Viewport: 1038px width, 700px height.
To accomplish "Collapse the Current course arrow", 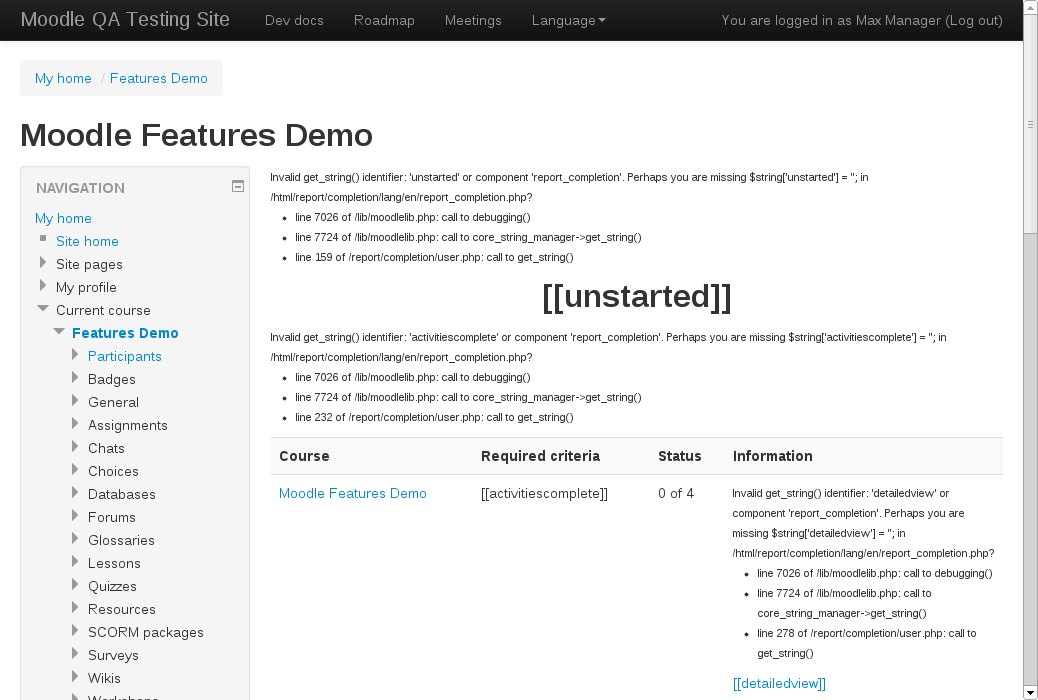I will (43, 309).
